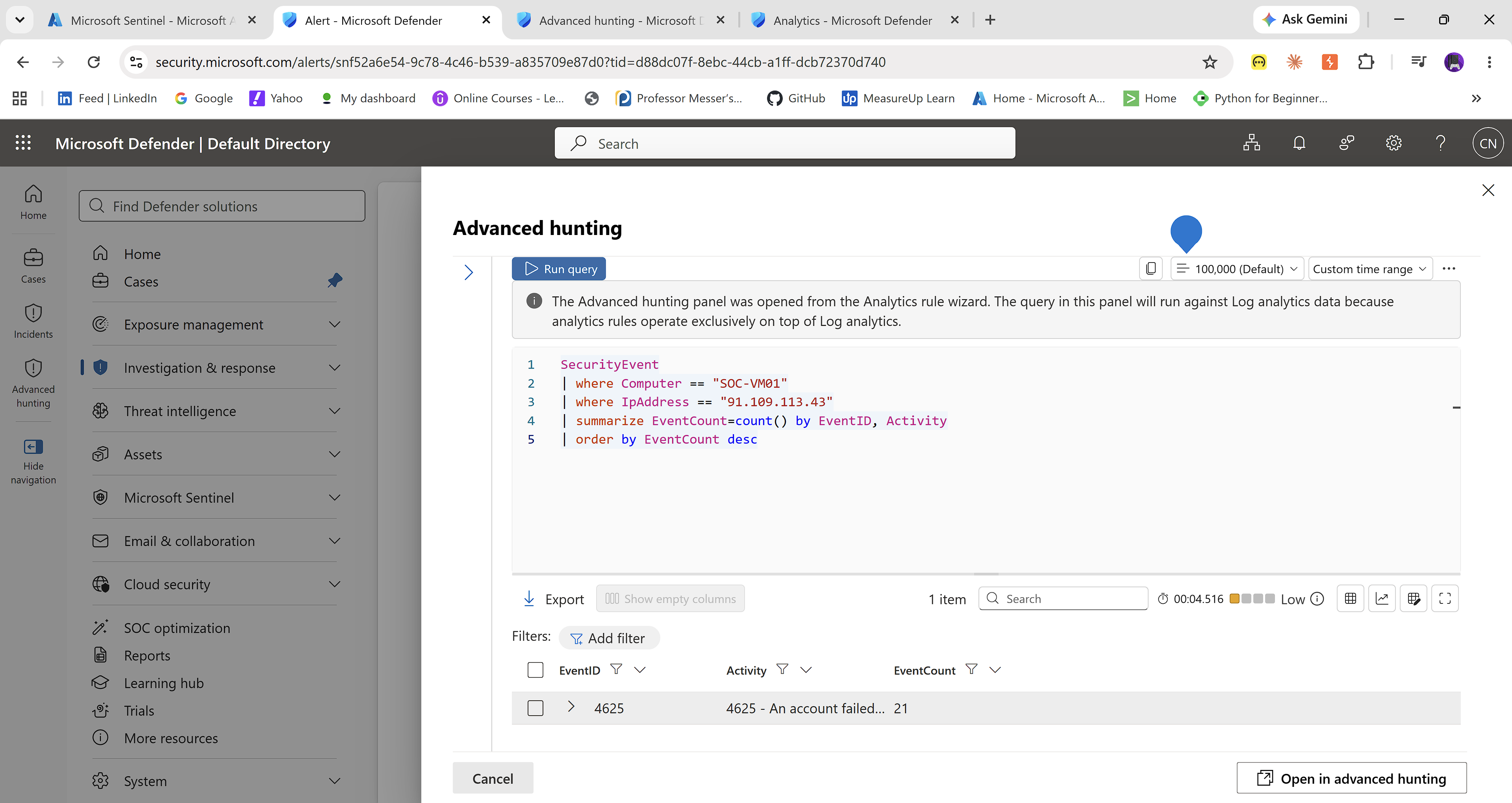This screenshot has width=1512, height=803.
Task: Tick the checkbox for the 4625 row
Action: click(535, 708)
